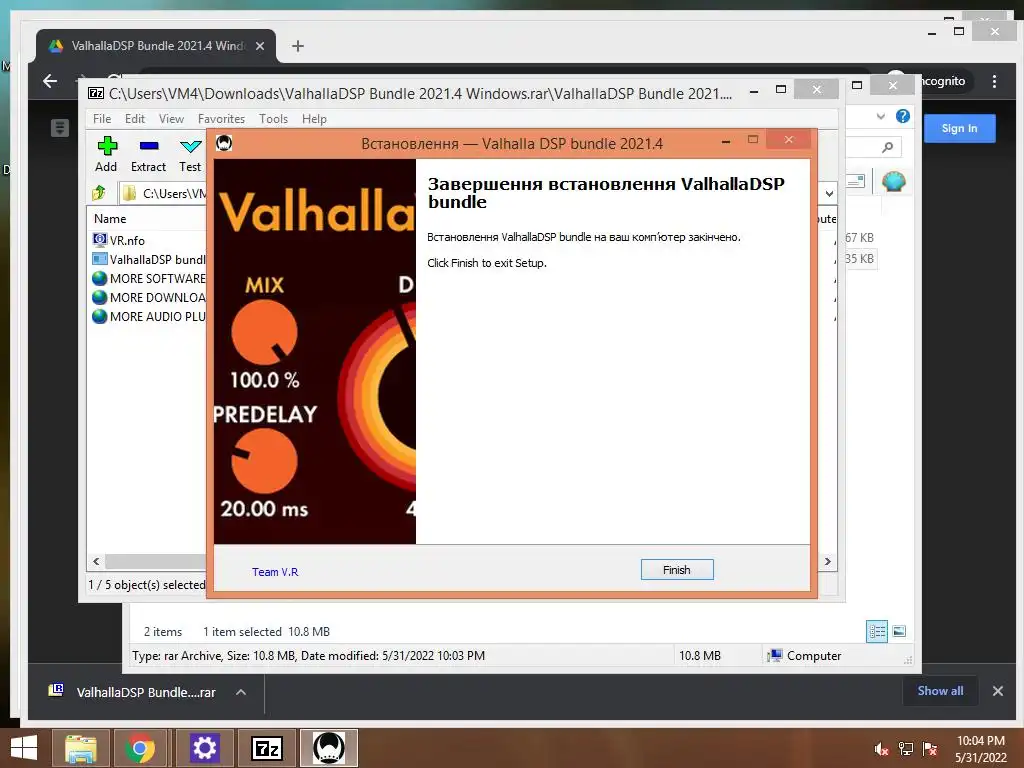Click the Explorer help question mark icon
The image size is (1024, 768).
click(903, 116)
